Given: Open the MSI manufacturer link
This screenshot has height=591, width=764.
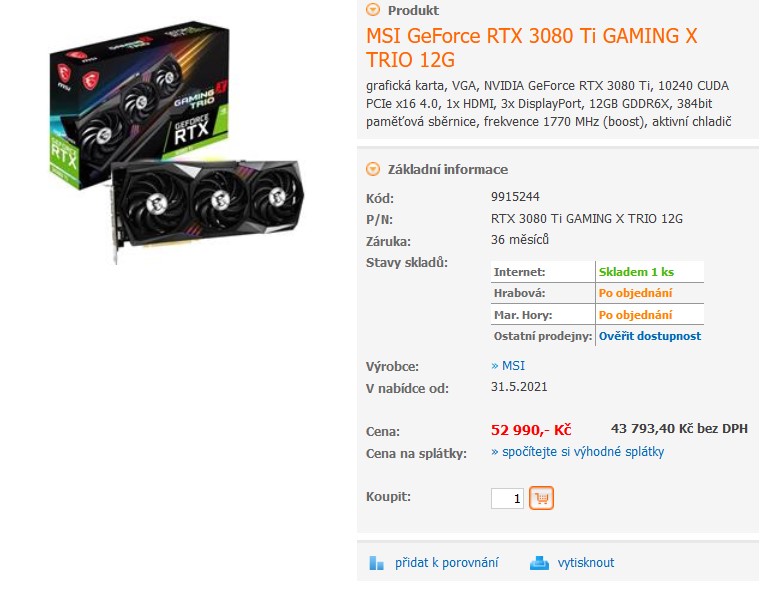Looking at the screenshot, I should tap(508, 365).
